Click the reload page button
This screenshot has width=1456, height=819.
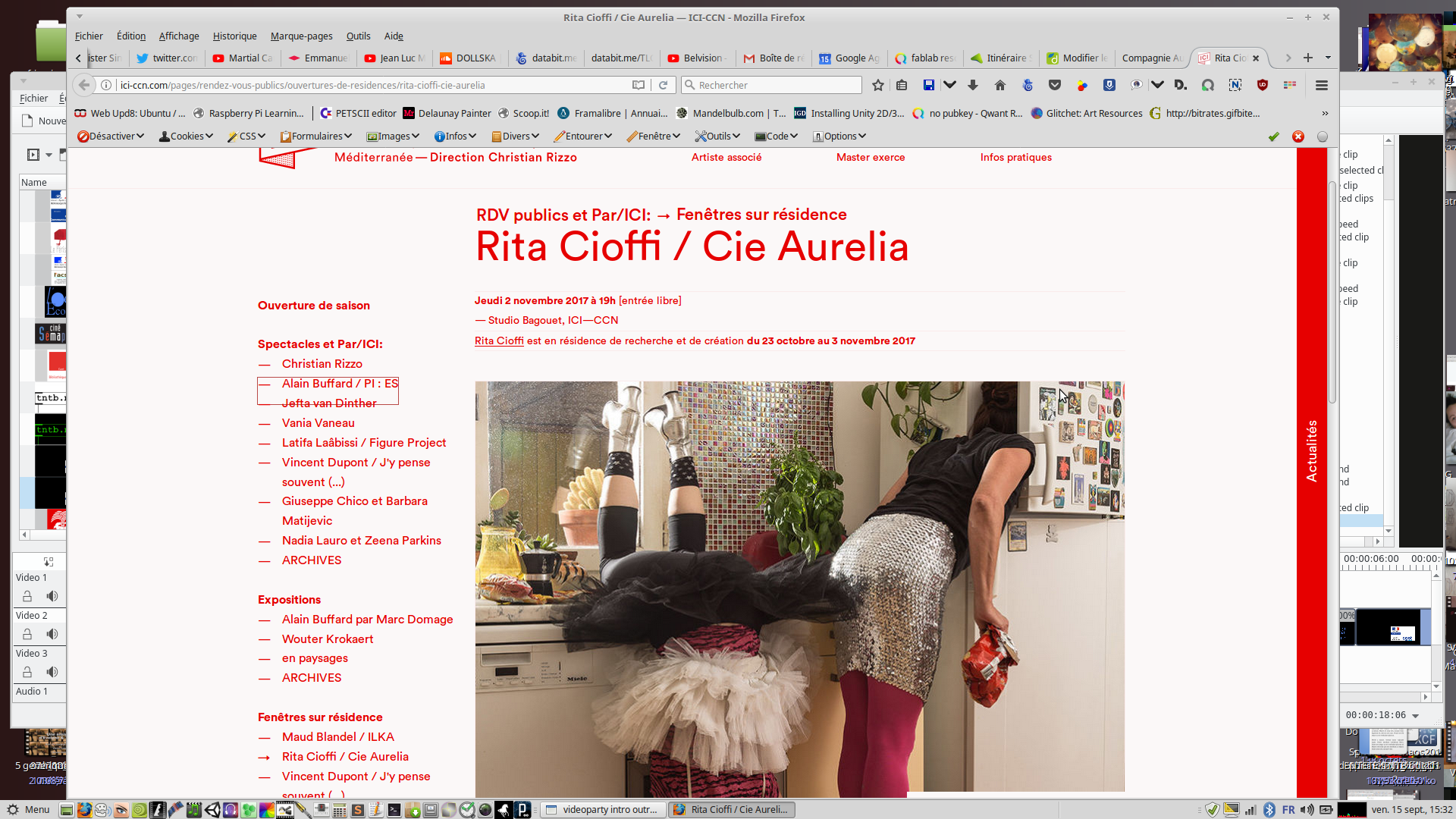(x=663, y=85)
